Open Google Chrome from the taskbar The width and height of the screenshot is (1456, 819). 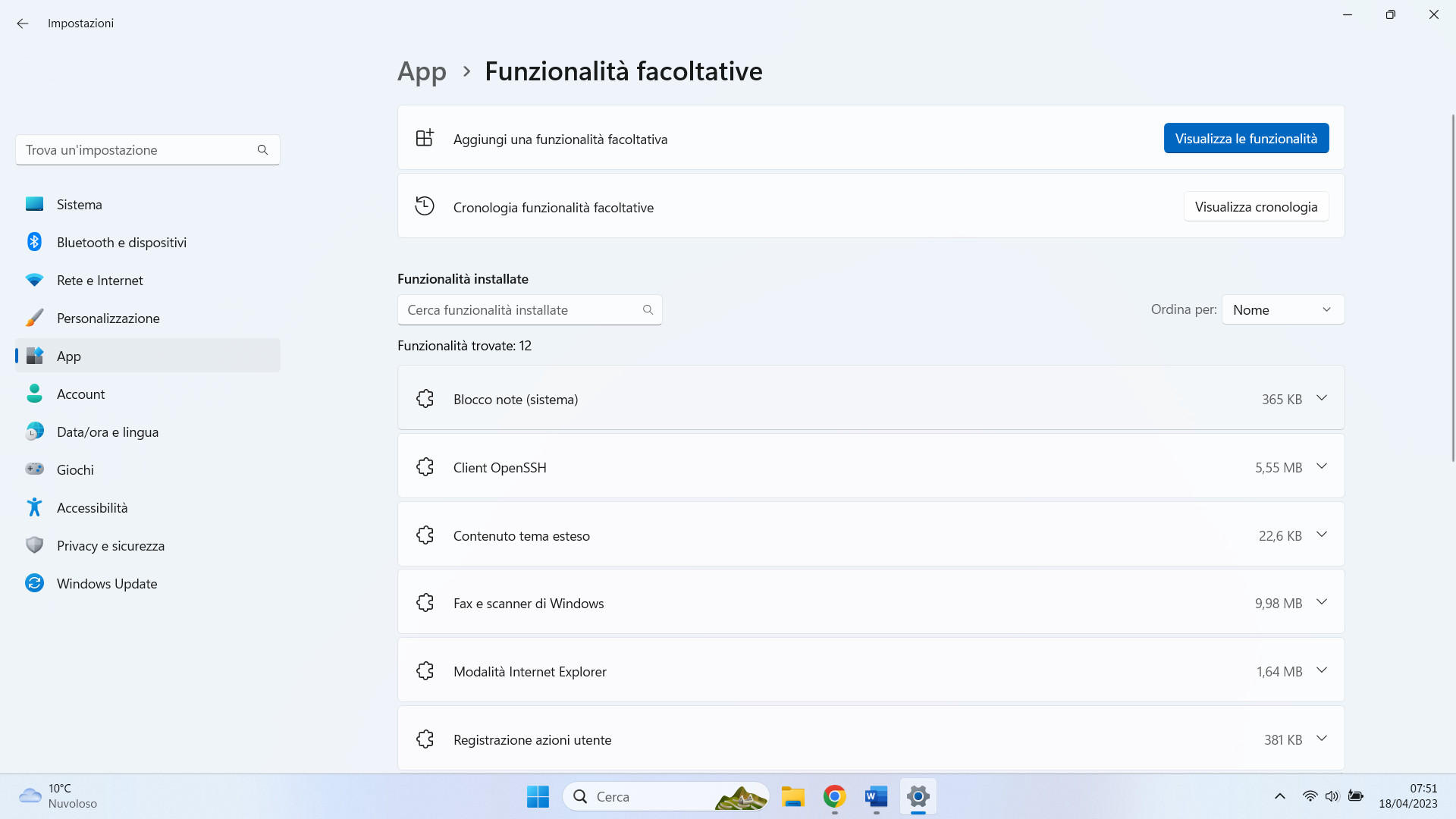[x=834, y=797]
